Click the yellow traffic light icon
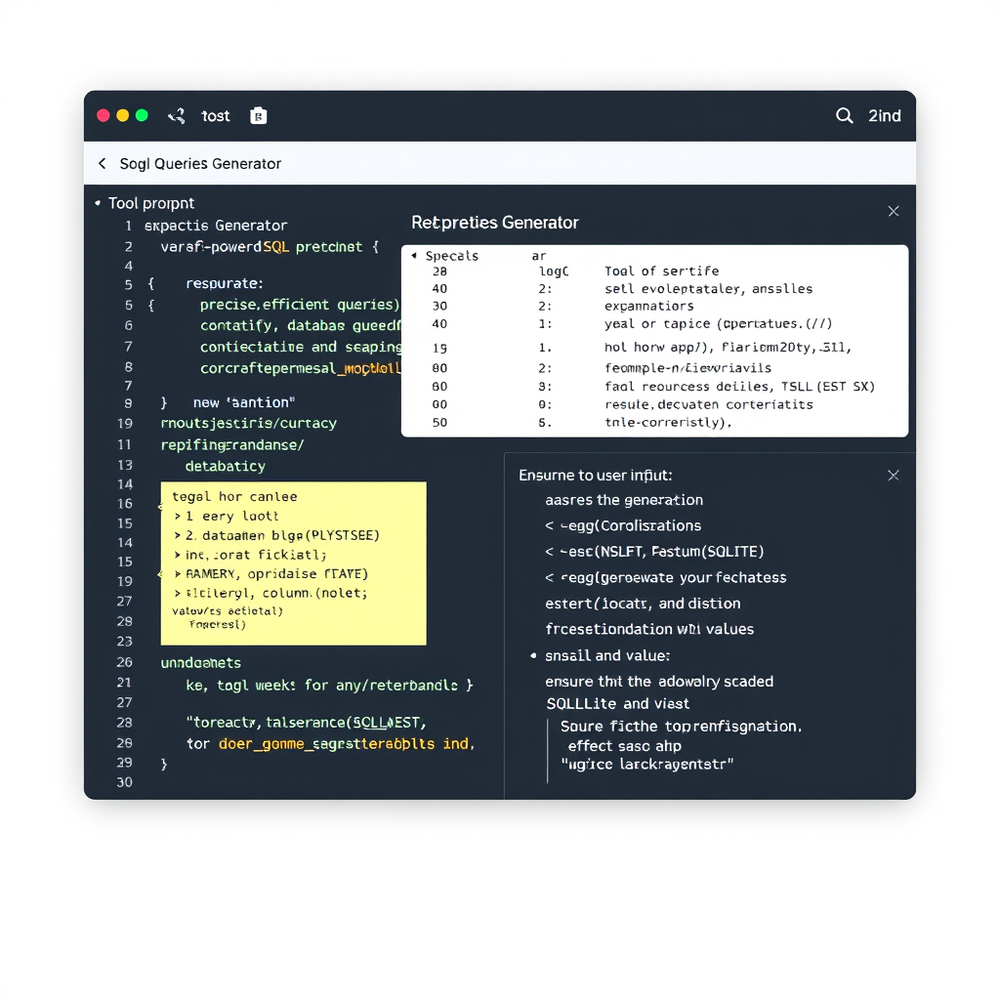This screenshot has height=1000, width=1000. pos(123,115)
